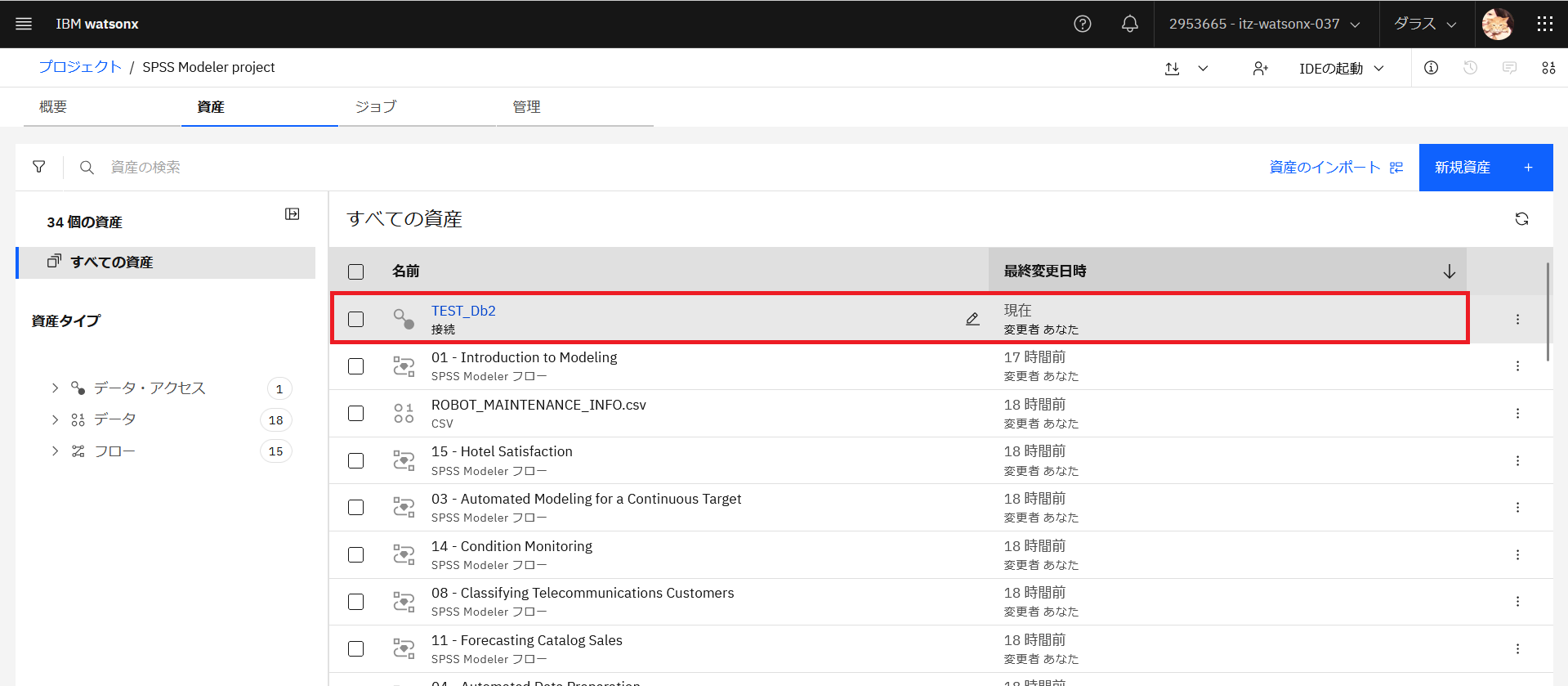Refresh the all assets list
Viewport: 1568px width, 686px height.
[x=1521, y=219]
